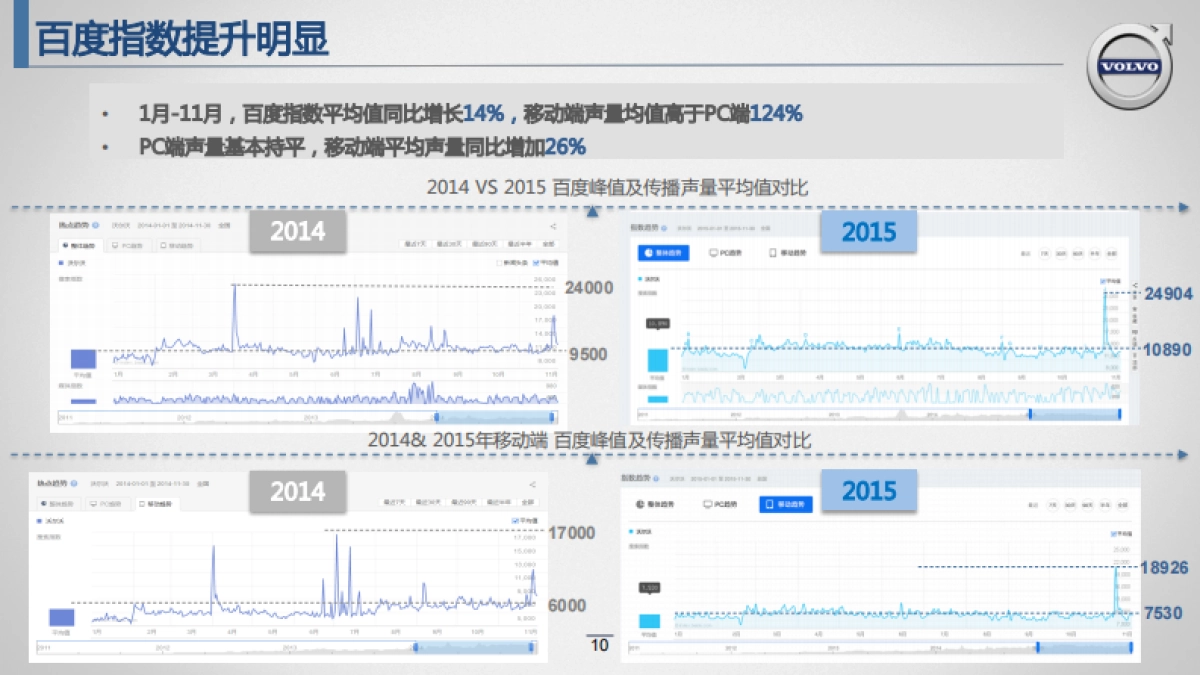Click the info icon beside 热点趋势 title

tap(97, 225)
